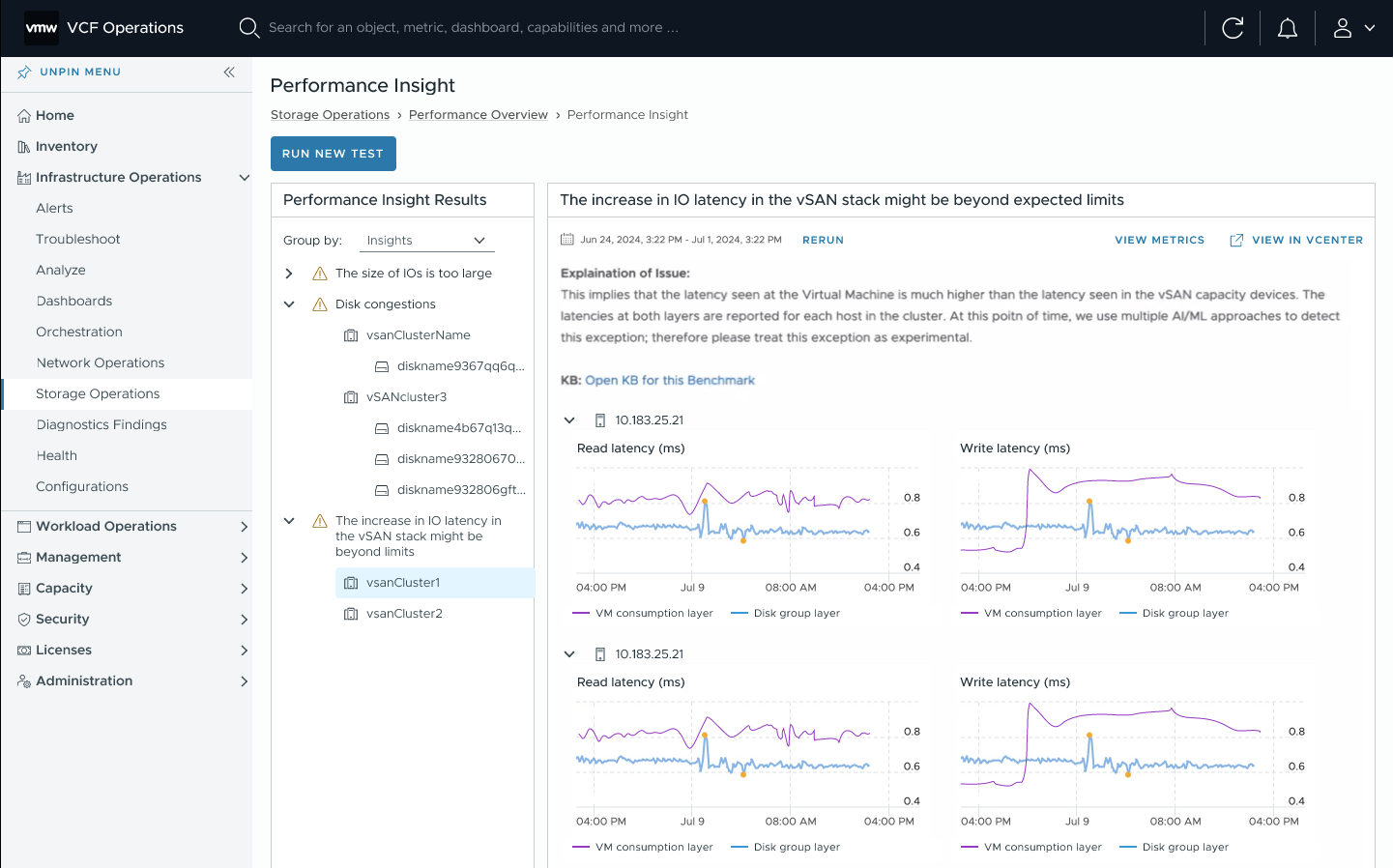Click the Management icon

[24, 558]
